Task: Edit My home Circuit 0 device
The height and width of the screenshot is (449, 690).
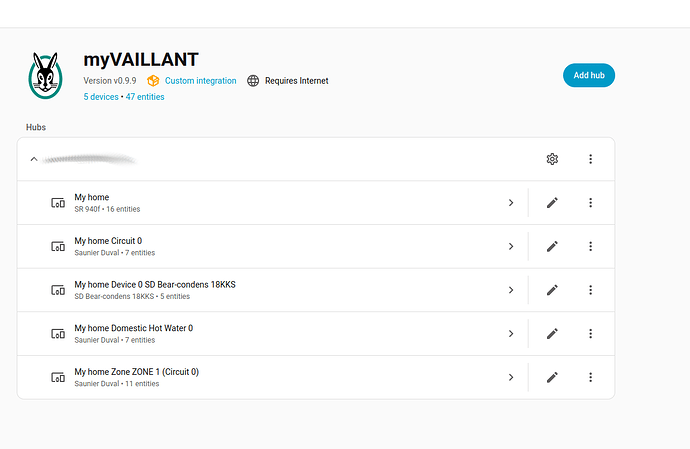Action: coord(552,246)
